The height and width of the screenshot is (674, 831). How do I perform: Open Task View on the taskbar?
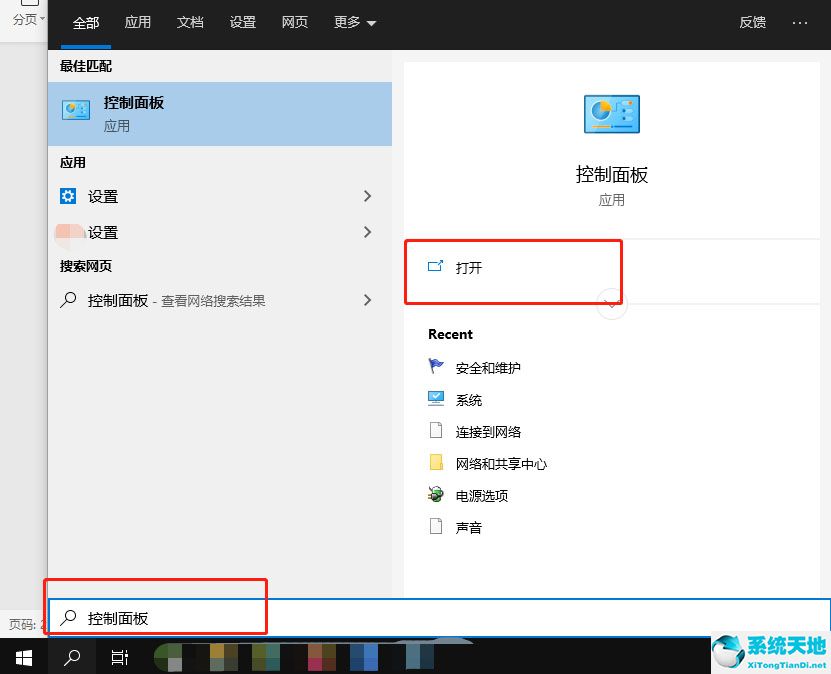tap(120, 657)
